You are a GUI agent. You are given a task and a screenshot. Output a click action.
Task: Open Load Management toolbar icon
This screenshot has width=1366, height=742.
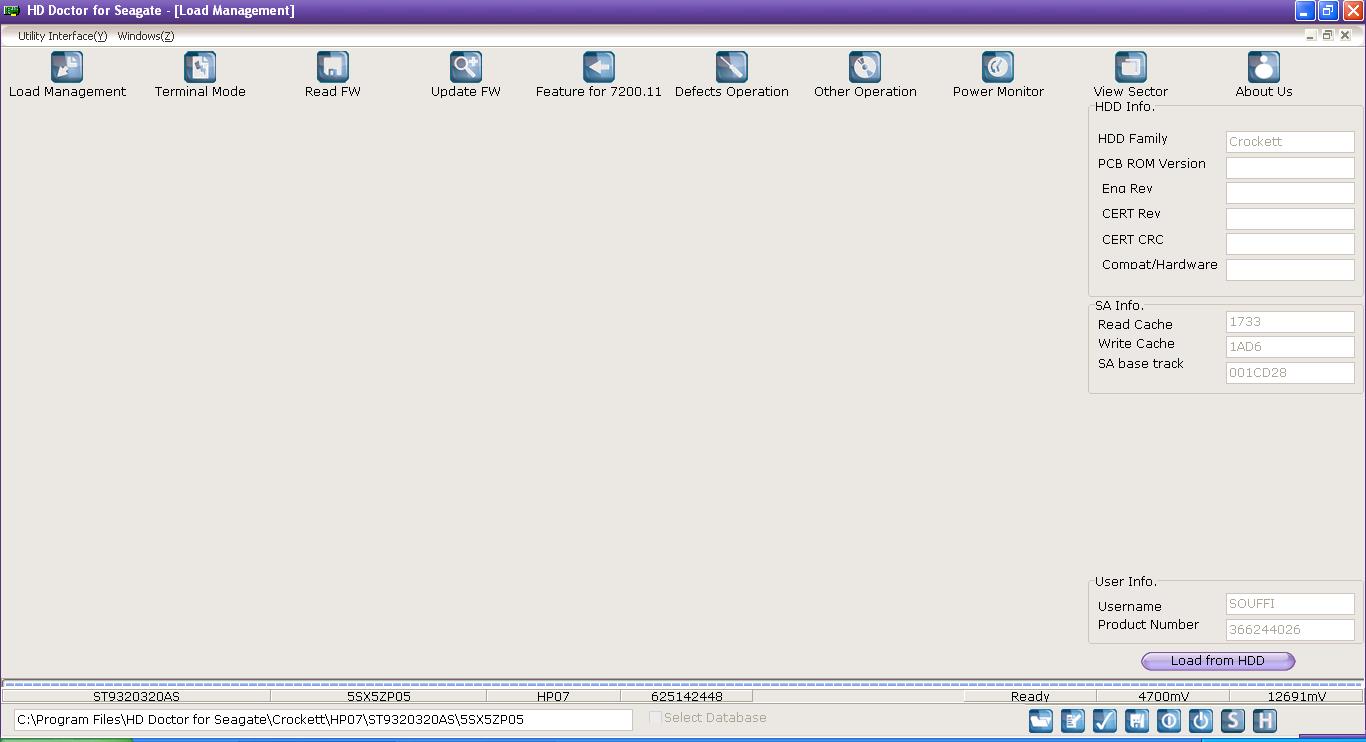[67, 67]
